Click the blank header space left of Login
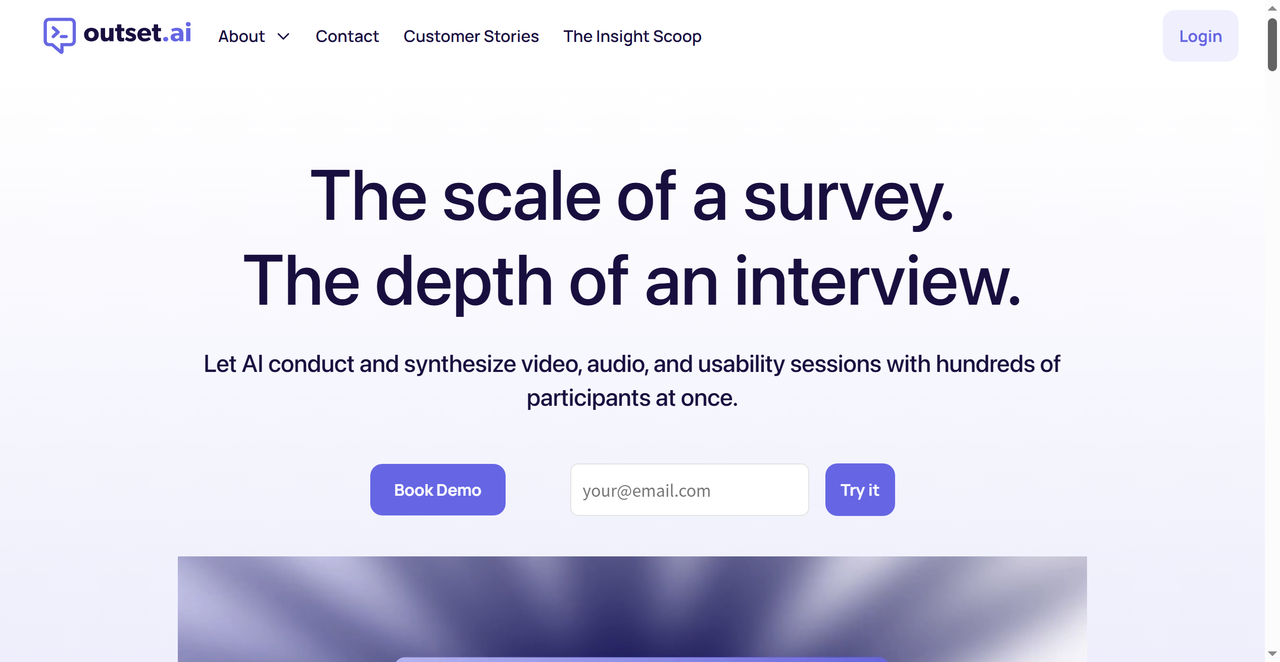The height and width of the screenshot is (662, 1280). (930, 36)
